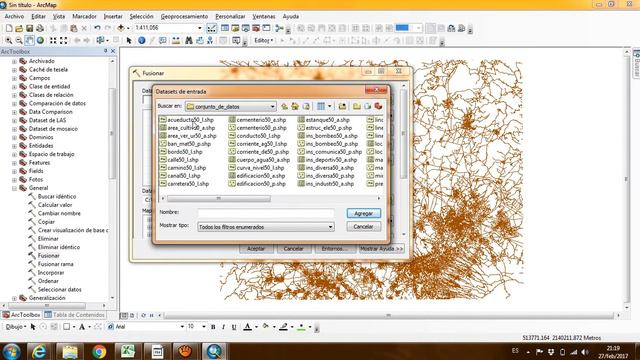Click the Print icon in the toolbar
This screenshot has width=640, height=360.
click(x=40, y=28)
